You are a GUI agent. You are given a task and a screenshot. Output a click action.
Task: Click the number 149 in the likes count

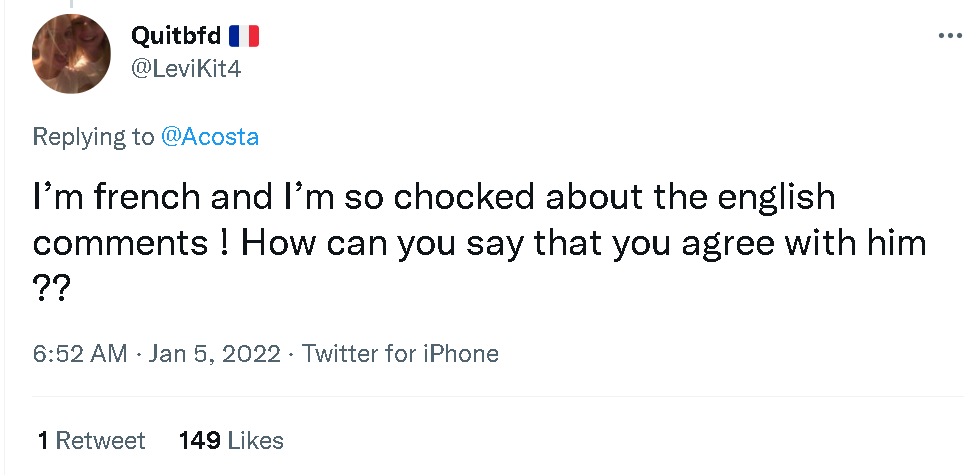(200, 440)
